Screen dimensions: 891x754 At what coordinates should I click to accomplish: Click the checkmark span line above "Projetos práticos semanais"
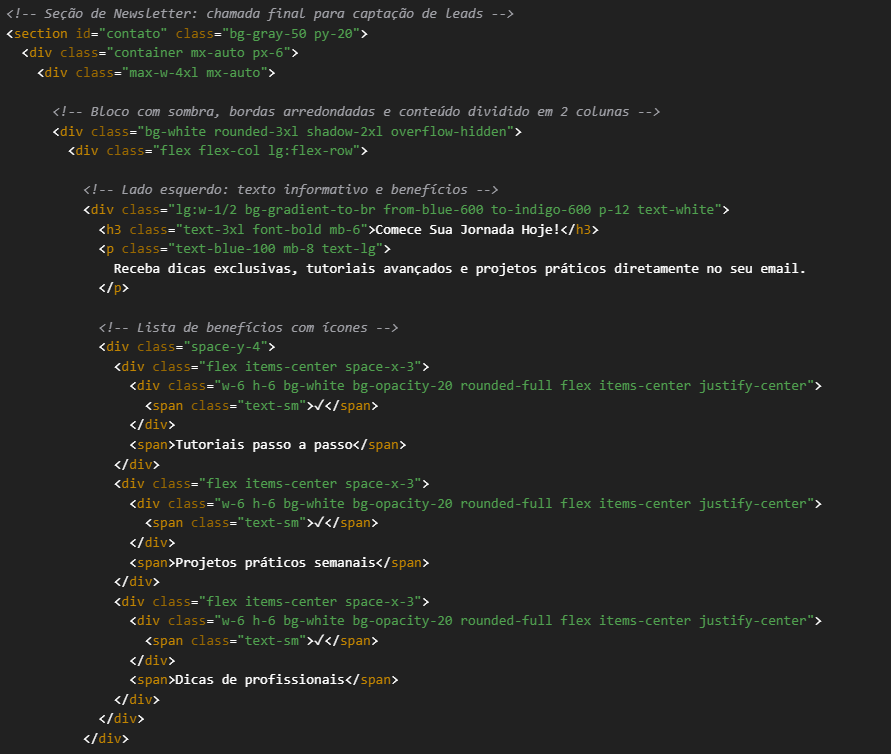[x=261, y=523]
